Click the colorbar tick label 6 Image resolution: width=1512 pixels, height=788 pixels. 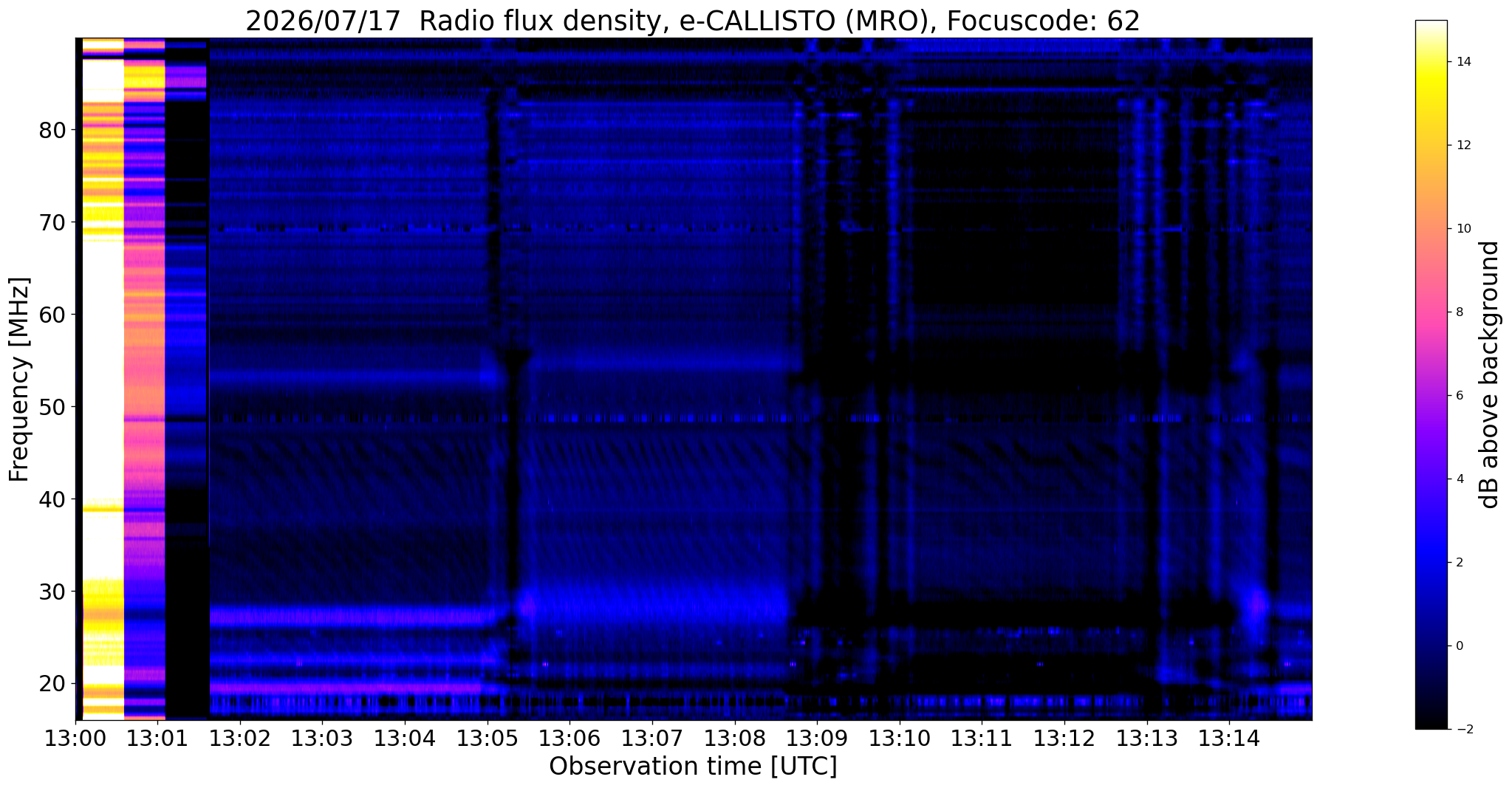tap(1458, 396)
